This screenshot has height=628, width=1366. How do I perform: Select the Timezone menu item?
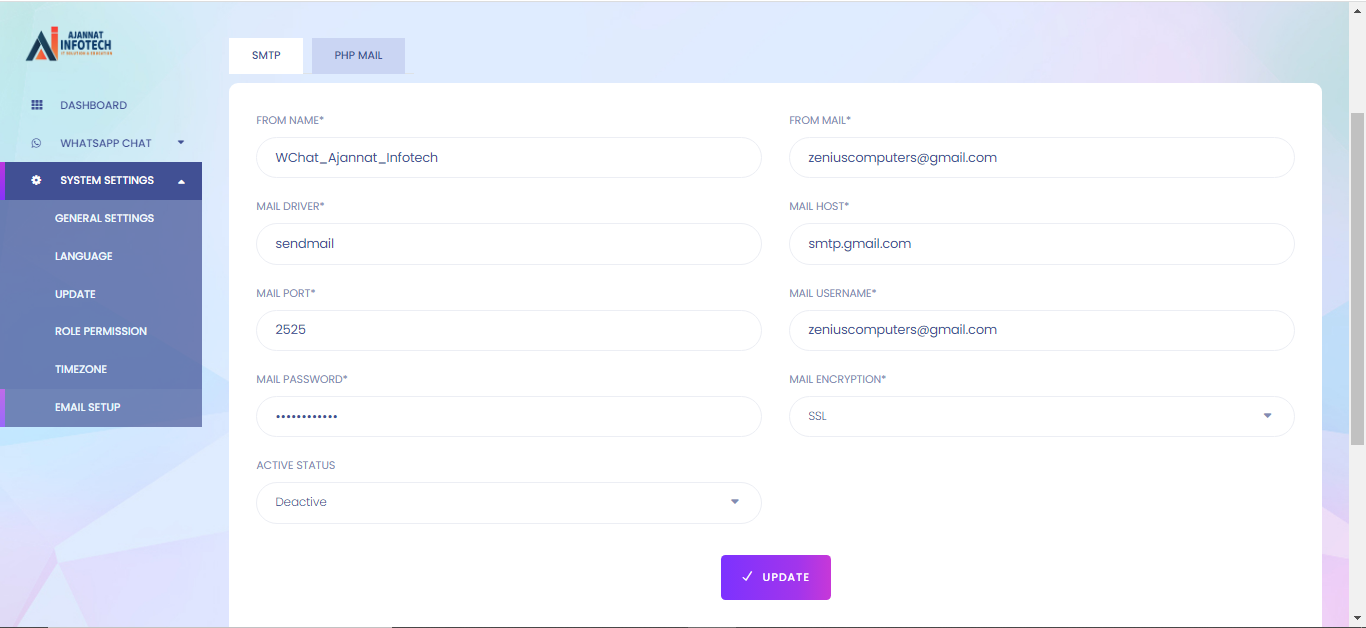click(81, 369)
